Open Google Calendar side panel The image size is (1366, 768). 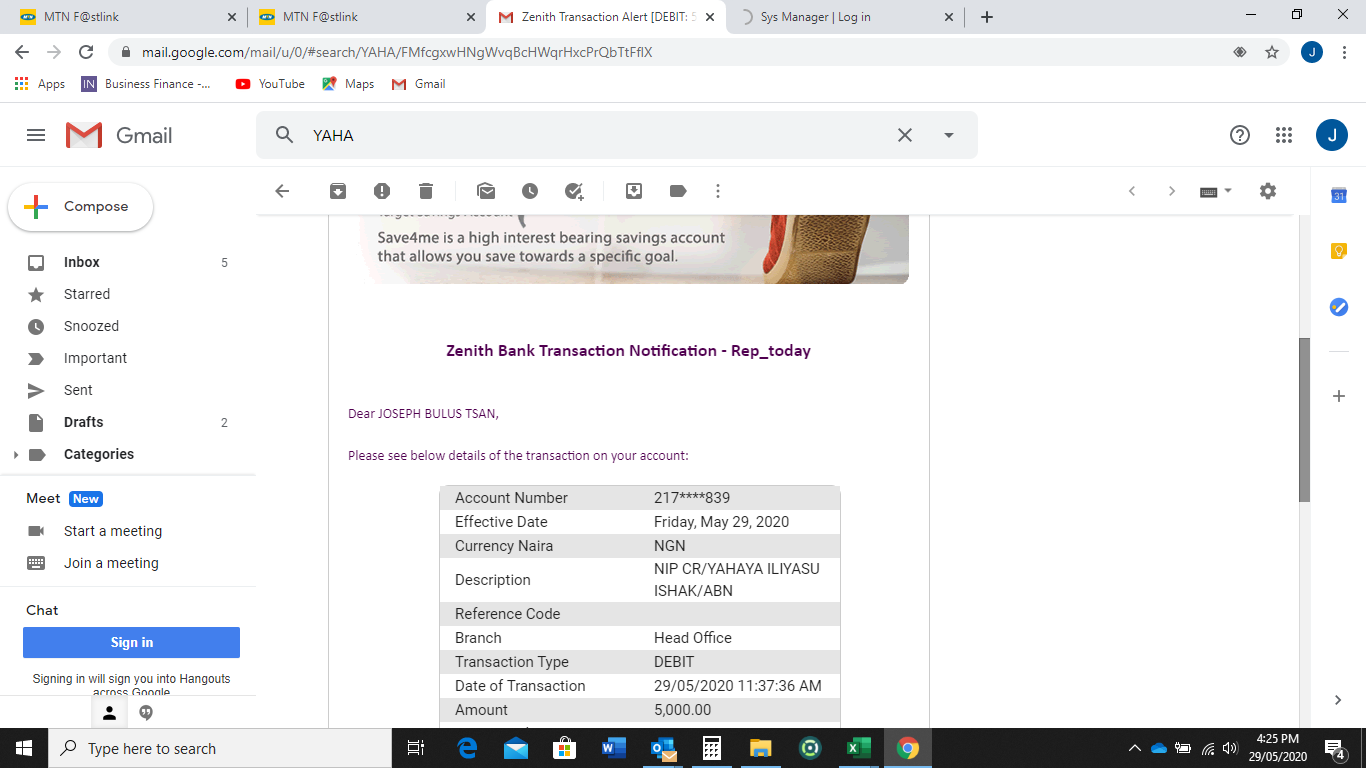pos(1339,196)
